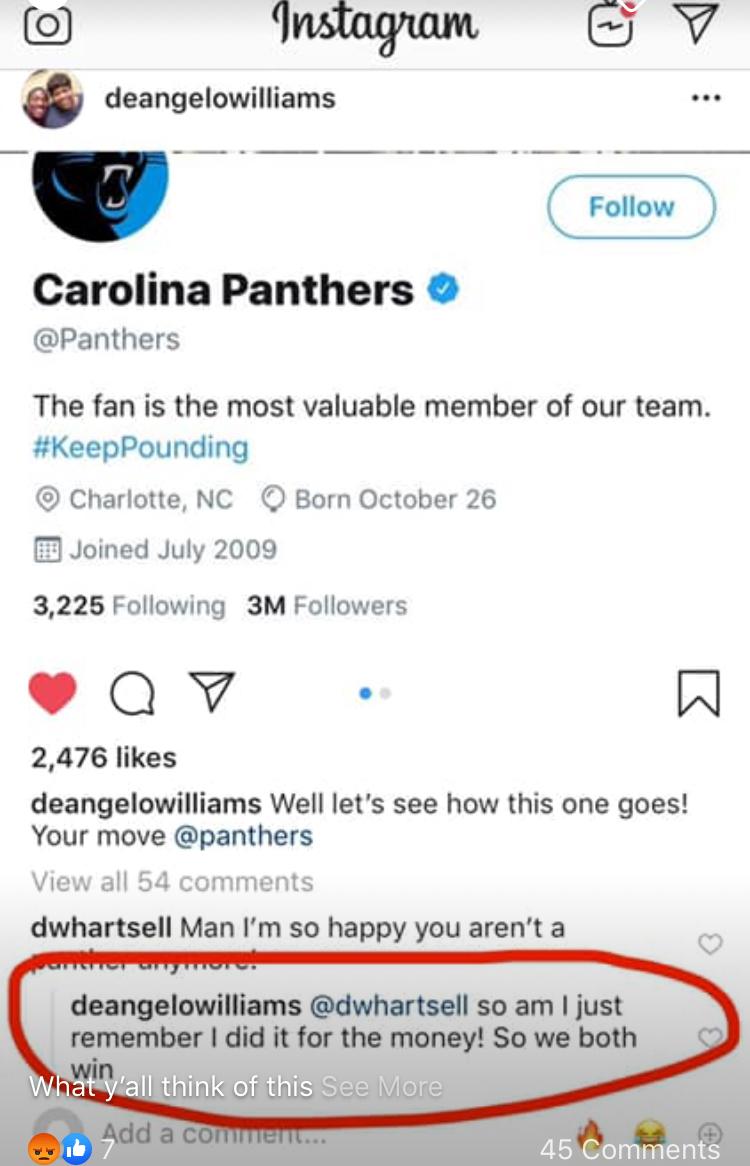Viewport: 750px width, 1166px height.
Task: Open the @panthers mention in caption
Action: pos(243,837)
